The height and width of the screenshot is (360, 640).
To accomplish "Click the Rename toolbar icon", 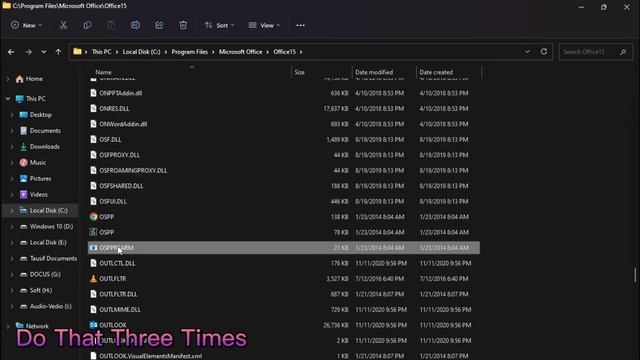I will pos(135,25).
